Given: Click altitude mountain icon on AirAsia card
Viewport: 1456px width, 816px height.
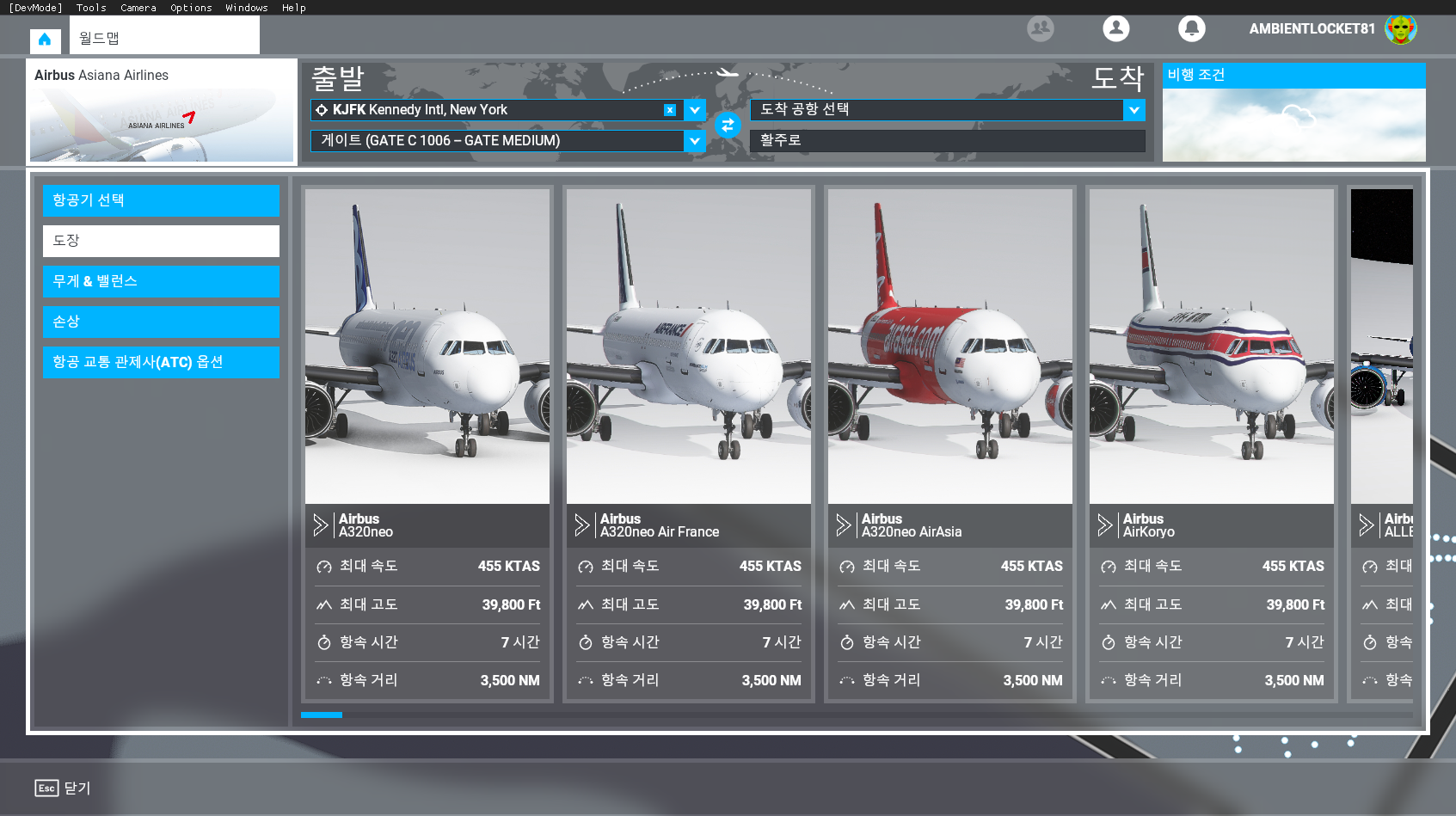Looking at the screenshot, I should coord(847,604).
